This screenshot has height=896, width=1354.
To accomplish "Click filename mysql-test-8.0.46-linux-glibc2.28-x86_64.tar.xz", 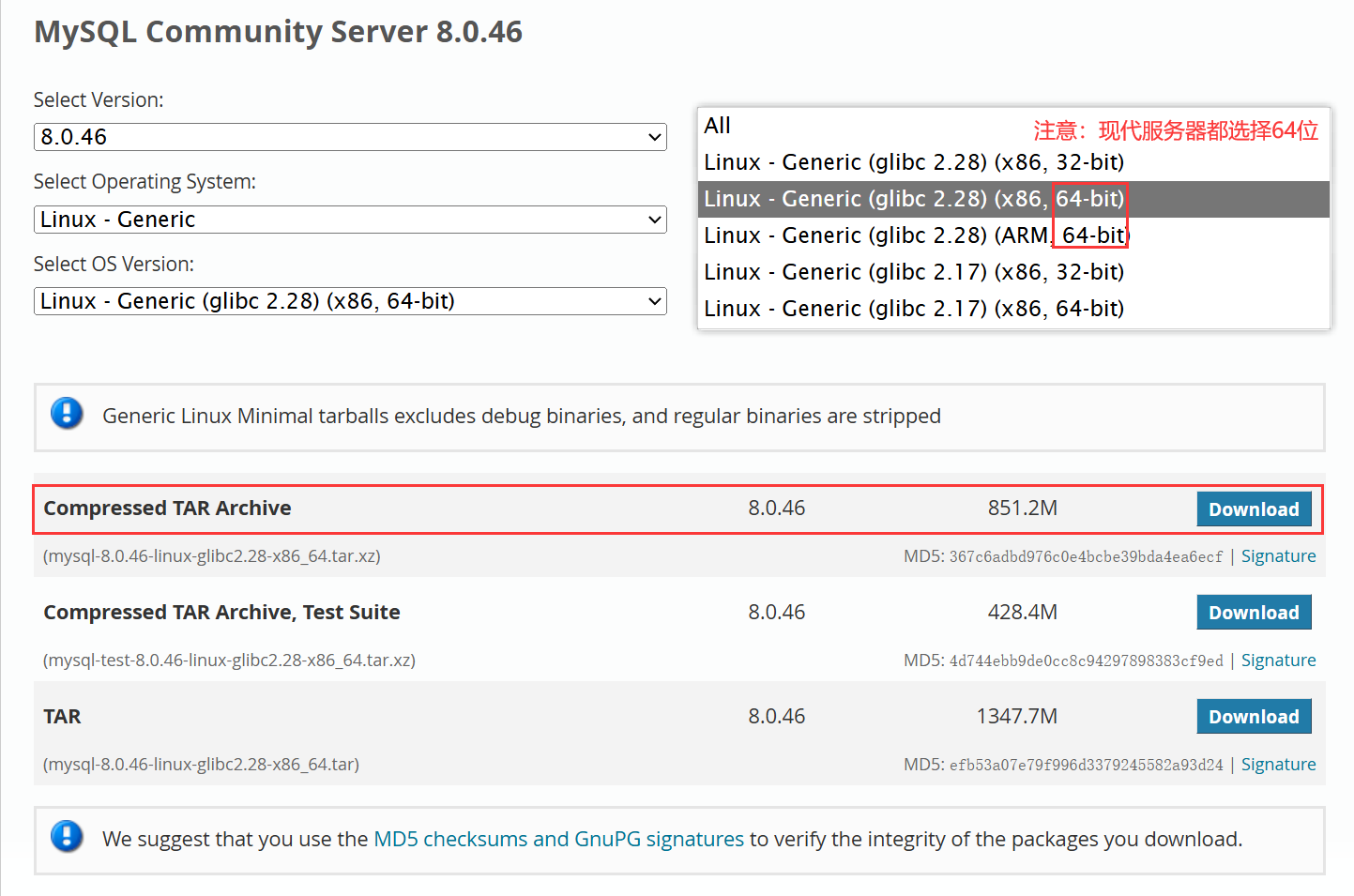I will pyautogui.click(x=229, y=661).
